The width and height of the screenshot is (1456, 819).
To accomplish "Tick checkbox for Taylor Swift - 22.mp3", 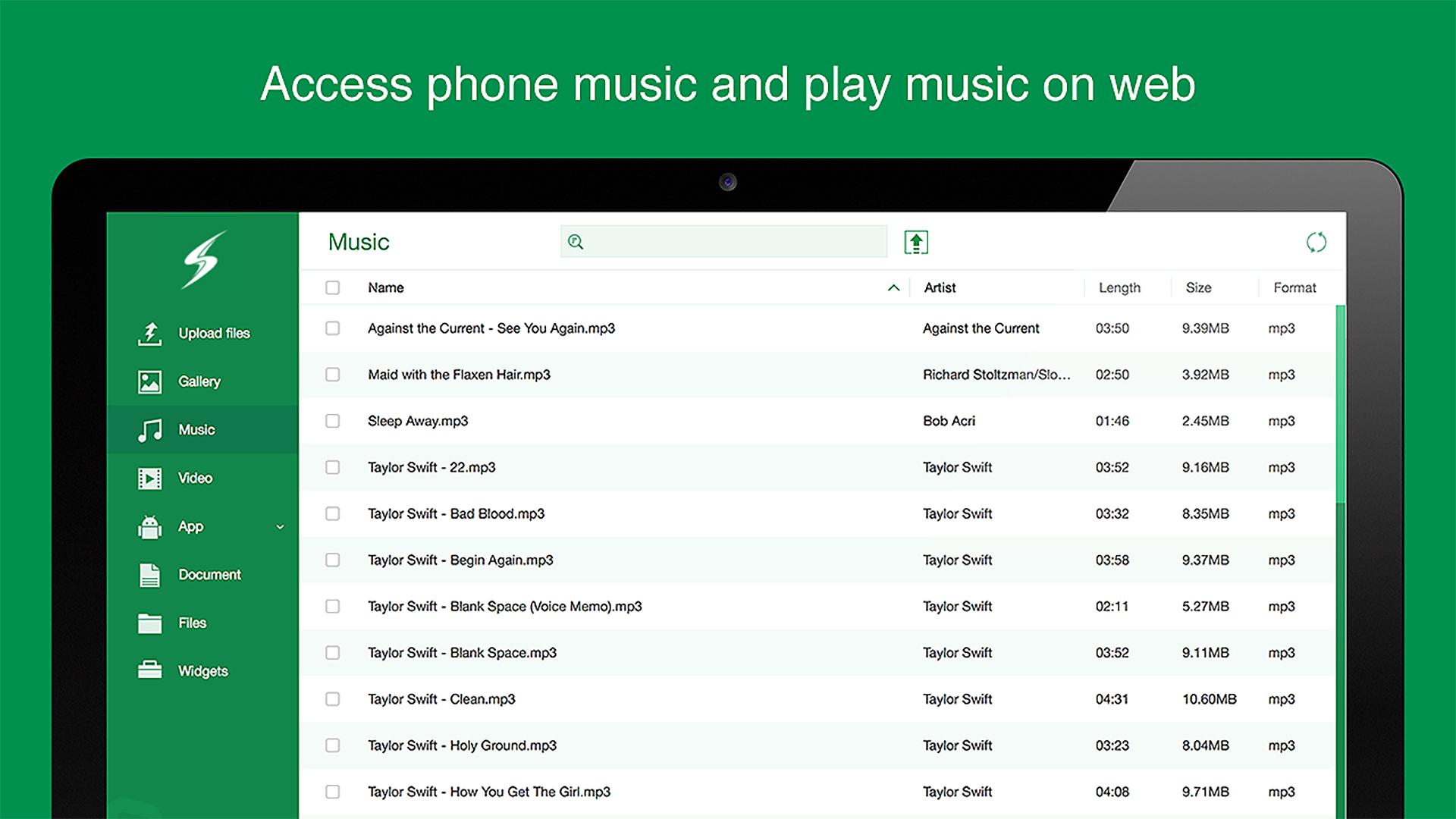I will (x=332, y=467).
